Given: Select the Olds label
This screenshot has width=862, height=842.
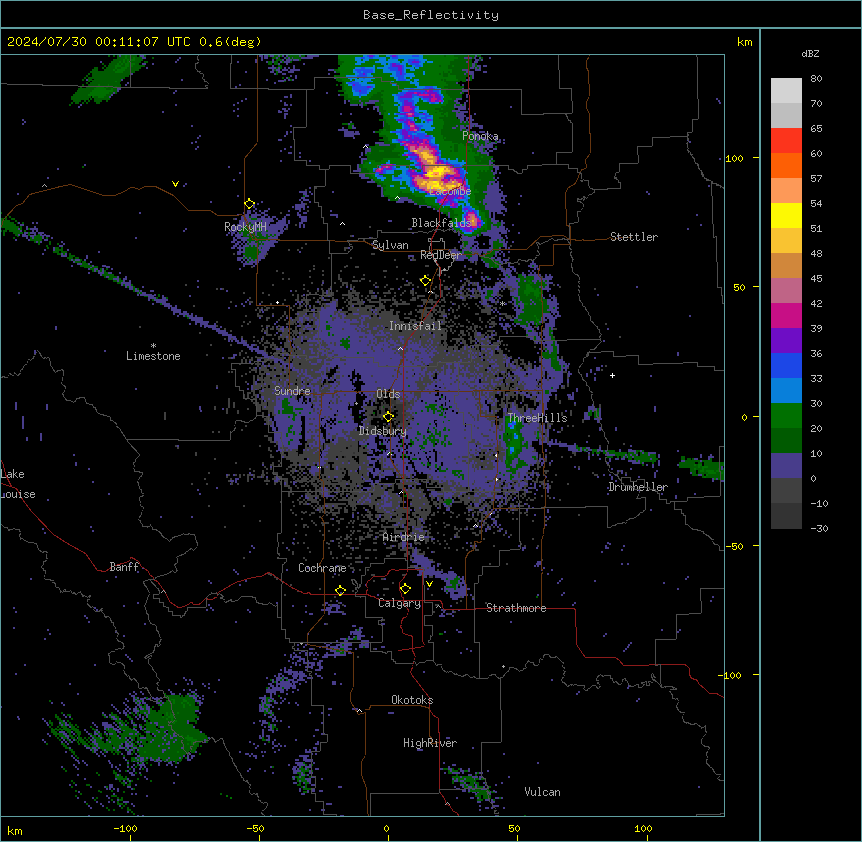Looking at the screenshot, I should coord(388,394).
